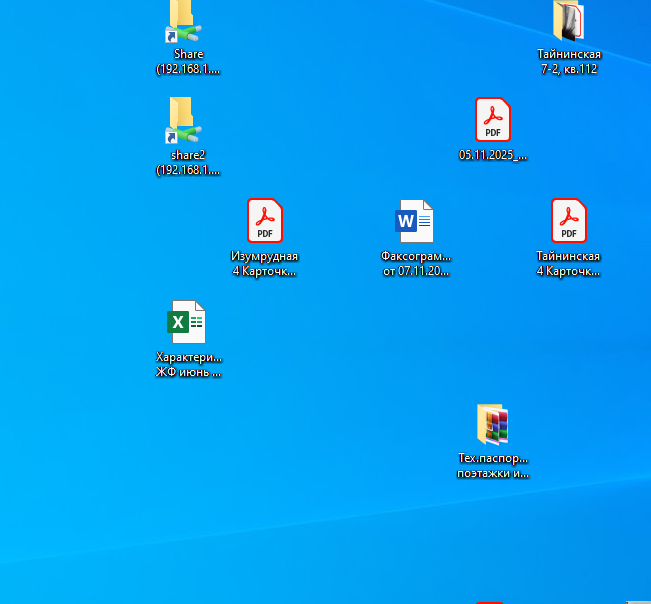This screenshot has width=651, height=604.
Task: Click the label text "Характери... ЖФ июнь ..."
Action: point(188,364)
